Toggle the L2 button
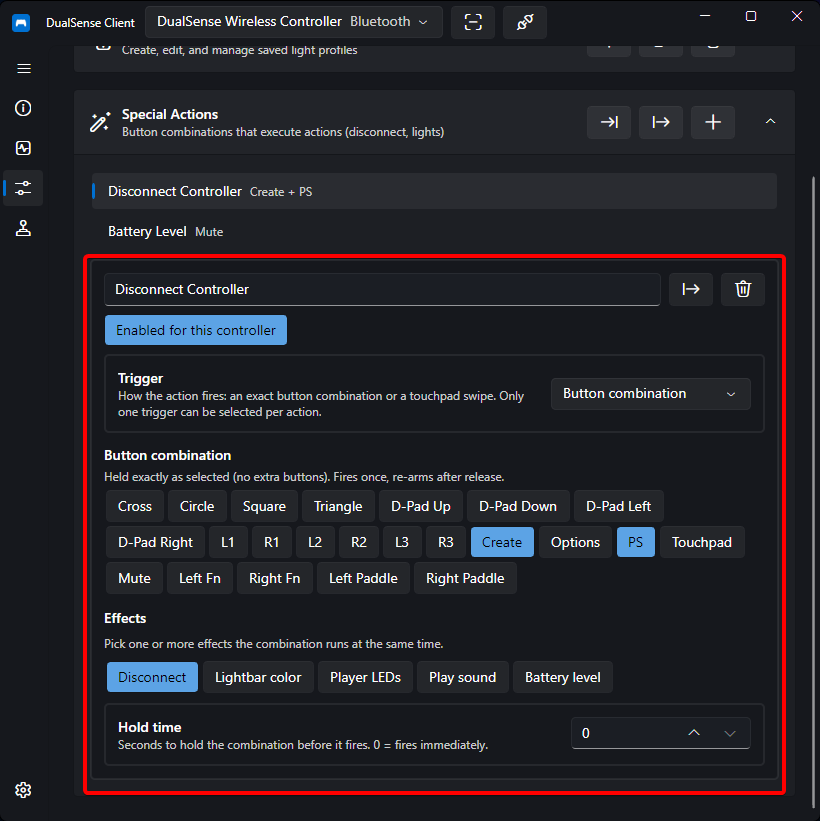Screen dimensions: 820x821 tap(315, 542)
